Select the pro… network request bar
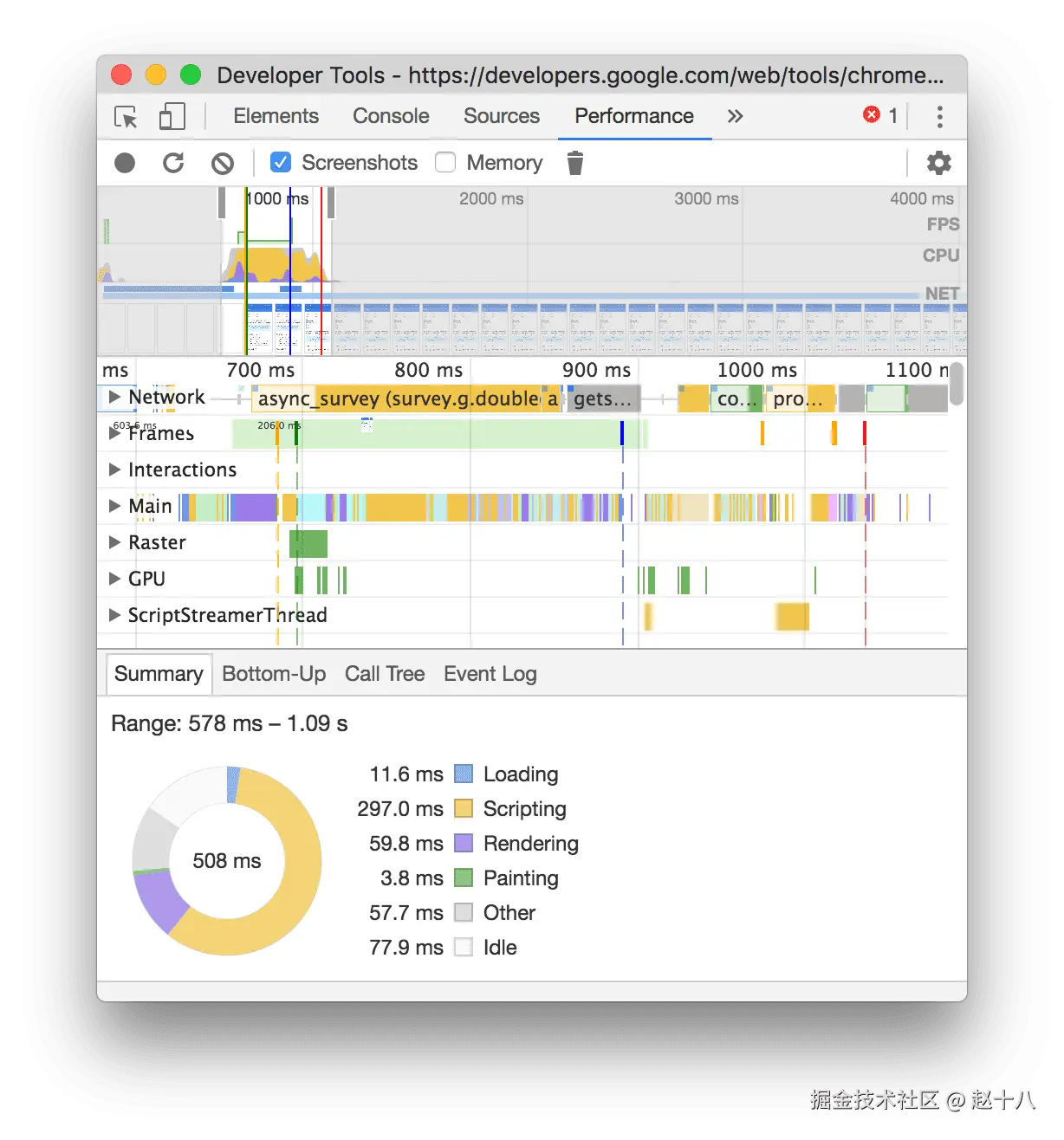 [800, 398]
